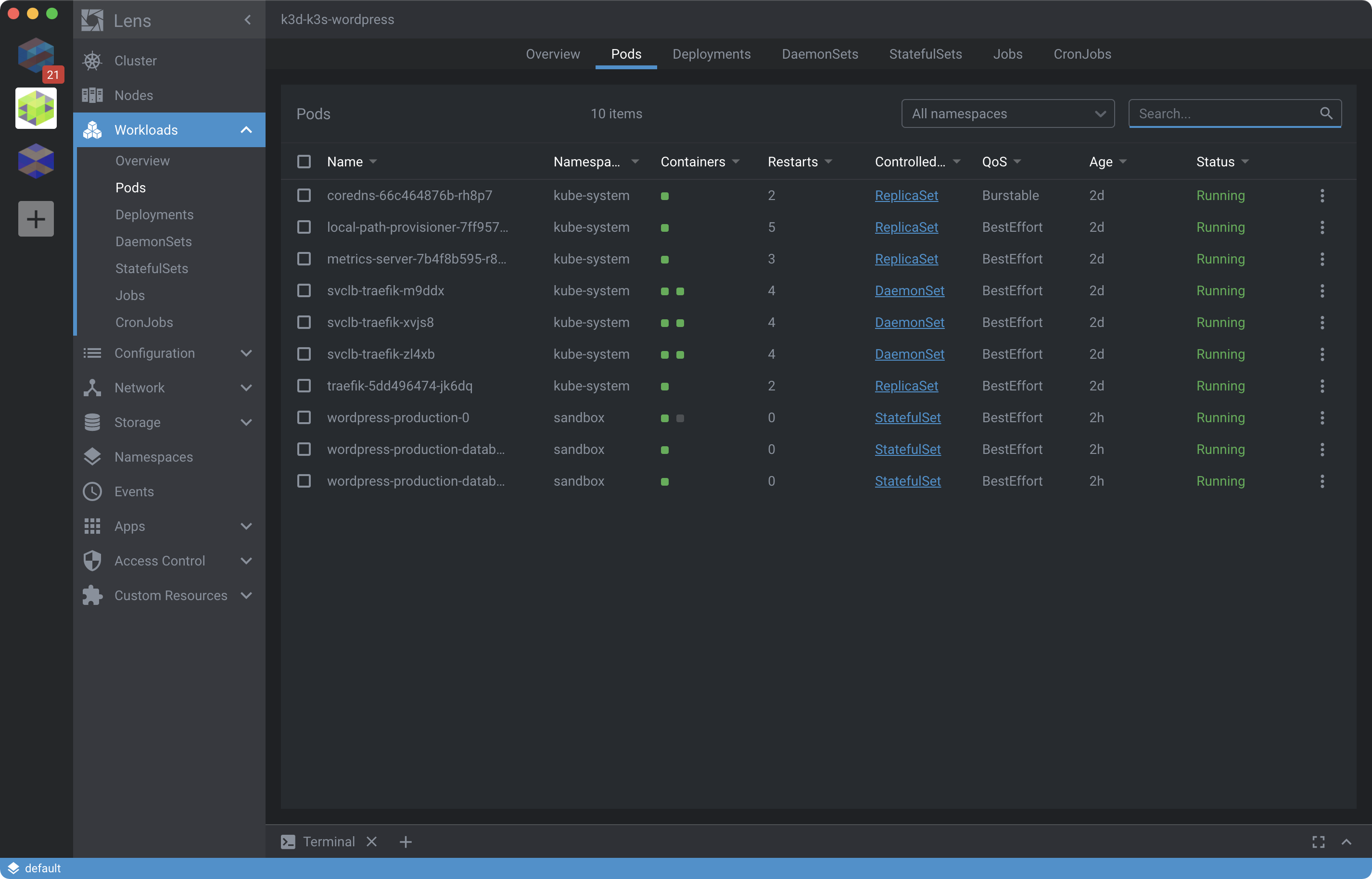Open the Nodes section
Image resolution: width=1372 pixels, height=879 pixels.
coord(169,95)
